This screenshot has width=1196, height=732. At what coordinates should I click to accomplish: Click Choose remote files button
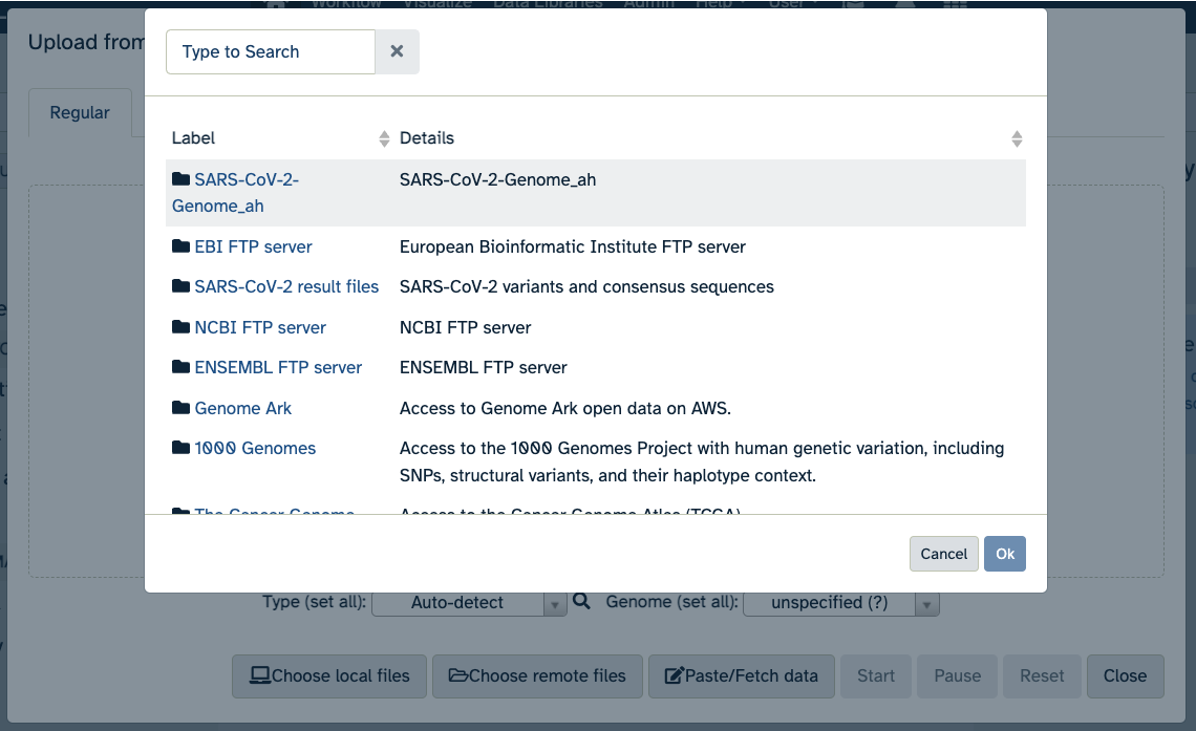pos(537,676)
